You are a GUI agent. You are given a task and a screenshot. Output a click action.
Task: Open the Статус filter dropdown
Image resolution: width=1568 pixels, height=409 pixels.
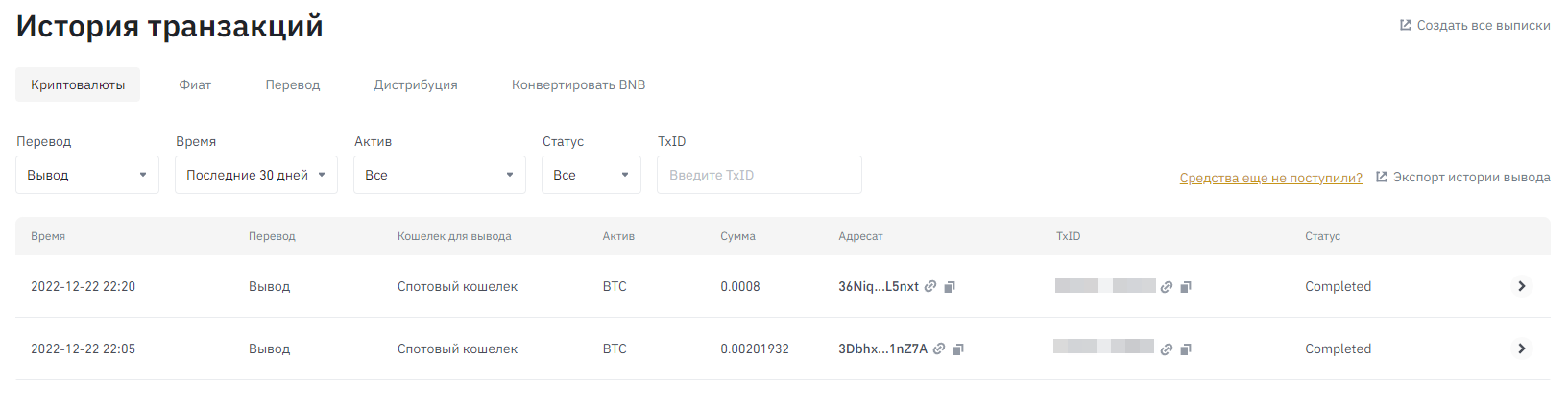pos(591,175)
